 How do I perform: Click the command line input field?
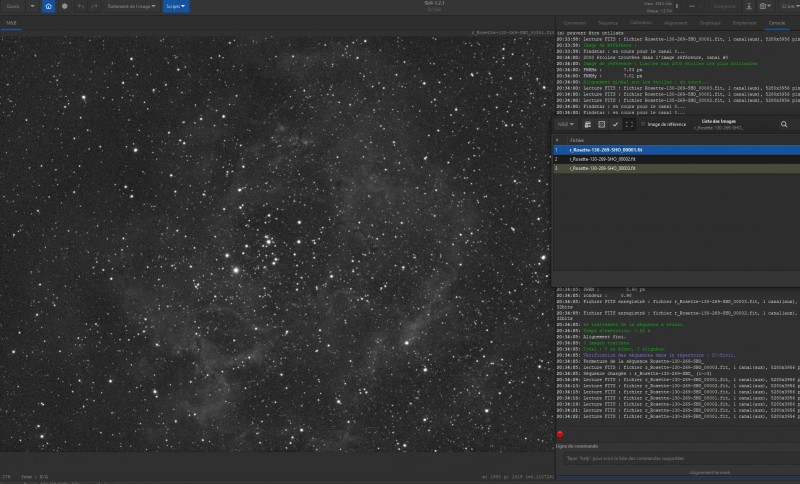pyautogui.click(x=682, y=458)
